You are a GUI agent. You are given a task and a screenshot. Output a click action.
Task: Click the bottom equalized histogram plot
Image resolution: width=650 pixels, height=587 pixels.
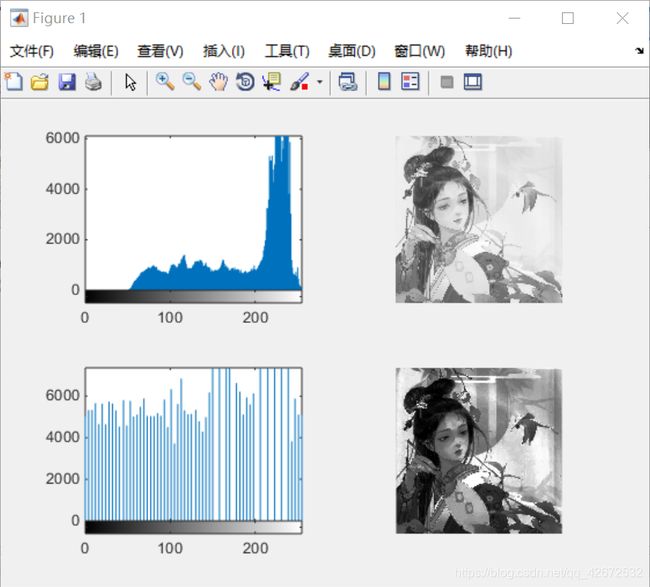tap(194, 444)
